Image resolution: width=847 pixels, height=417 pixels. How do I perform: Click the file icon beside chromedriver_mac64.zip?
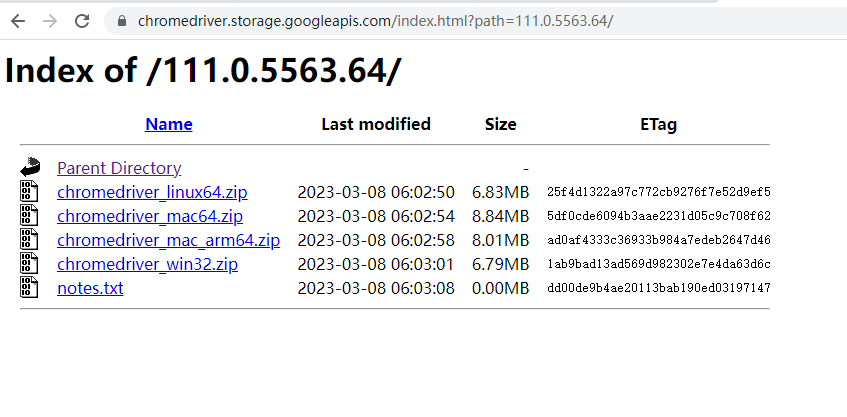(29, 215)
